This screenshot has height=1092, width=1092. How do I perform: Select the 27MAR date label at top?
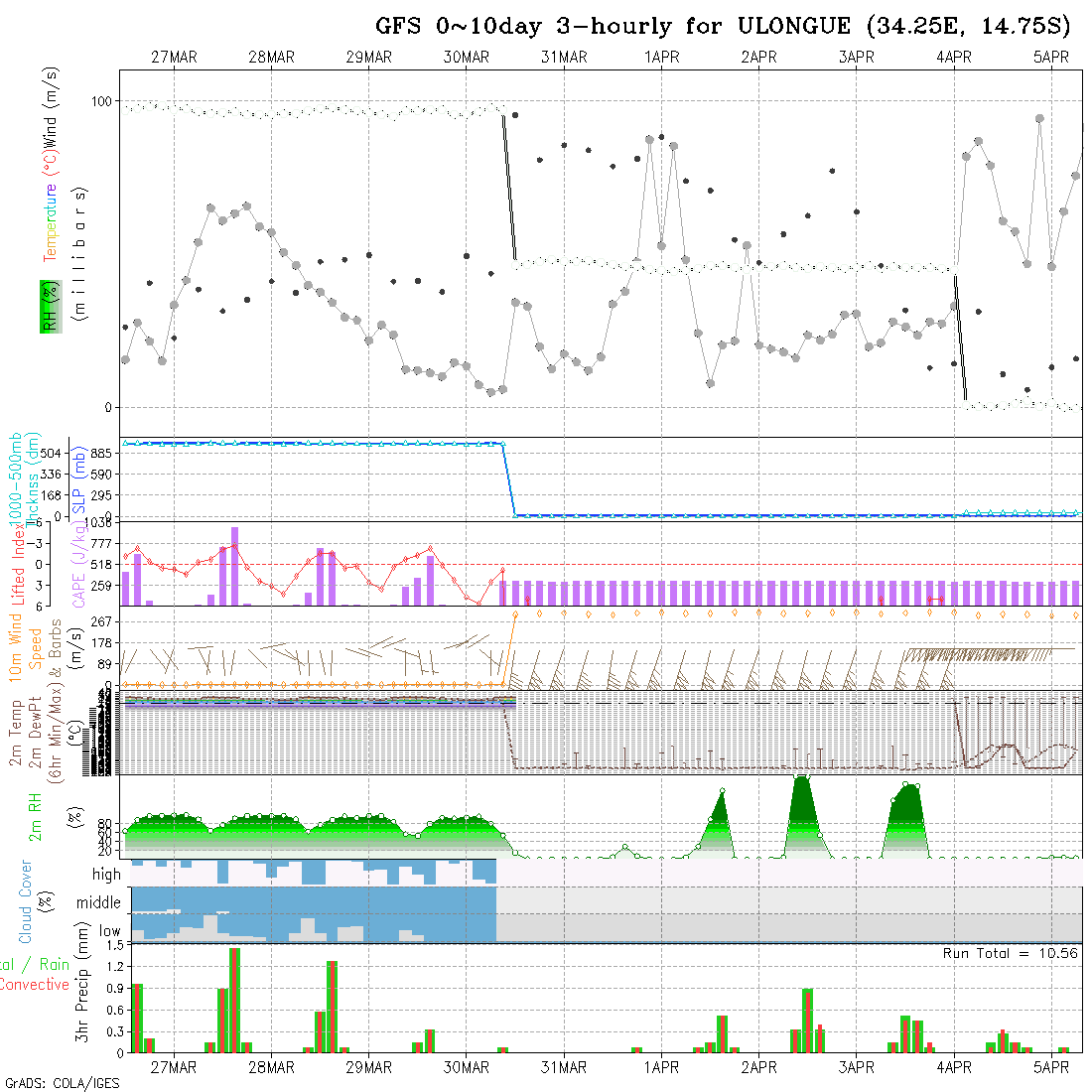tap(174, 58)
